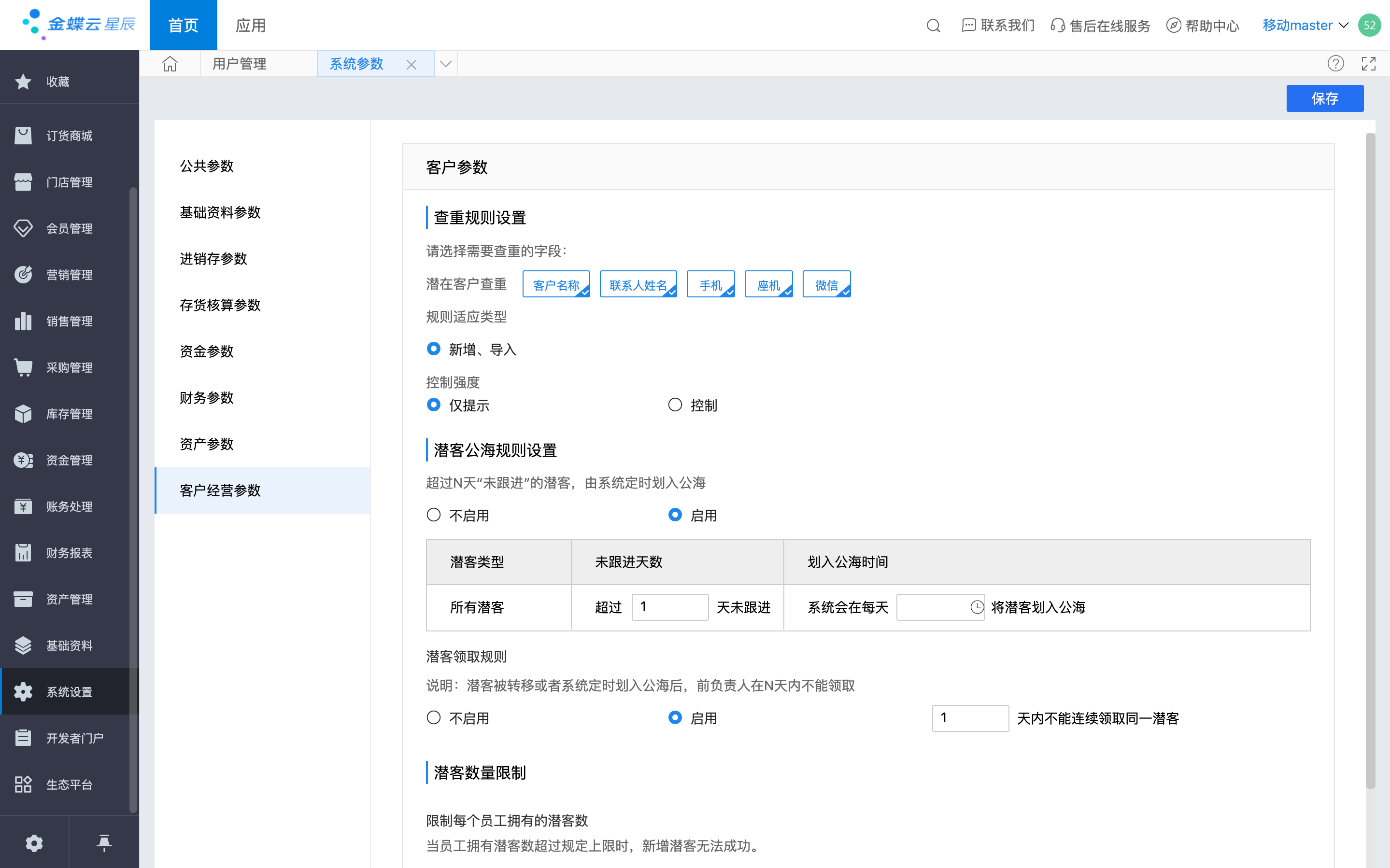Go to home tab house icon
The height and width of the screenshot is (868, 1390).
170,64
